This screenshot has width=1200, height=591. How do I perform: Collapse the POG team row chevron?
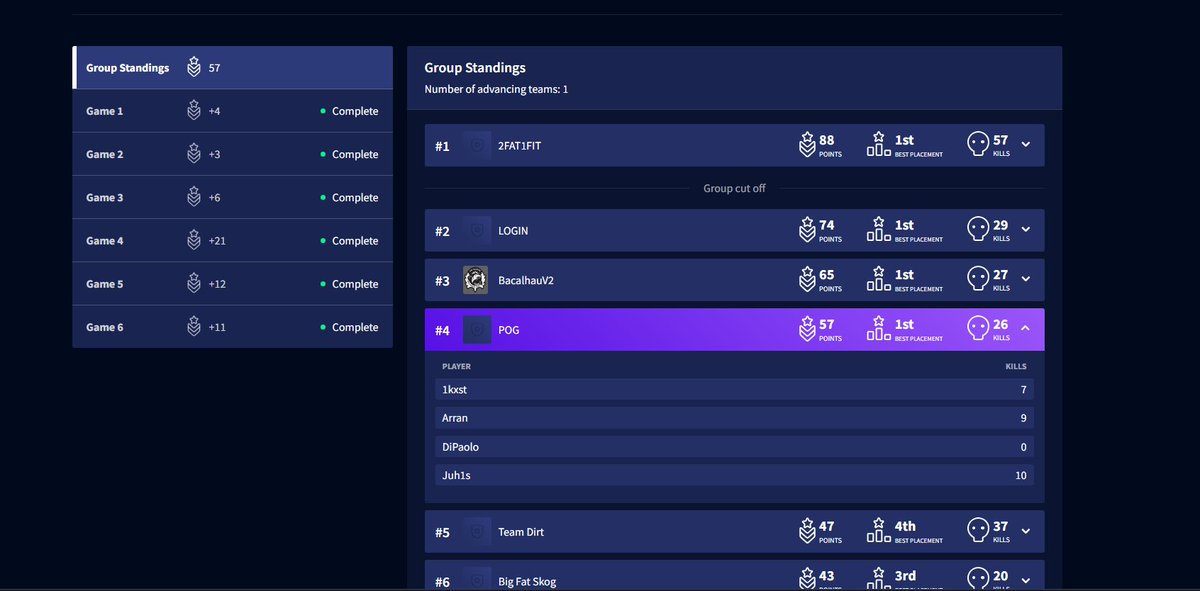(1025, 329)
